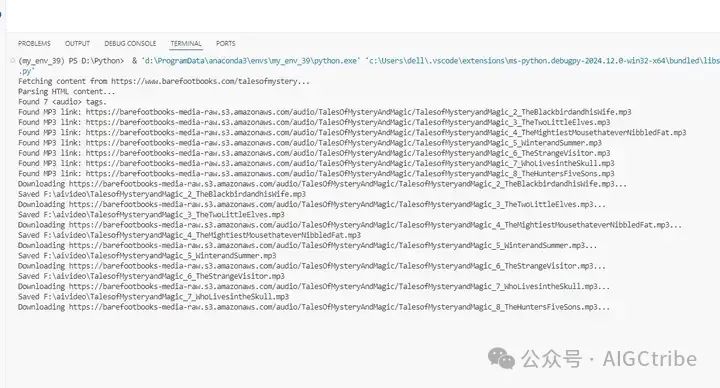Click the Saved path for TheTwoLittleElves.mp3
The height and width of the screenshot is (388, 720).
[x=164, y=215]
